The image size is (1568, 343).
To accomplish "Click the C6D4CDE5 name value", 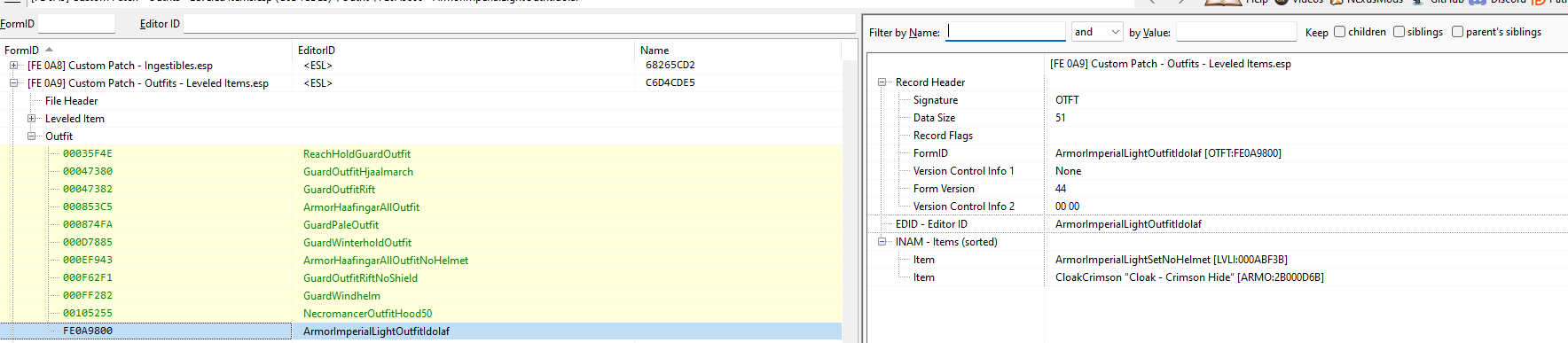I will tap(670, 83).
